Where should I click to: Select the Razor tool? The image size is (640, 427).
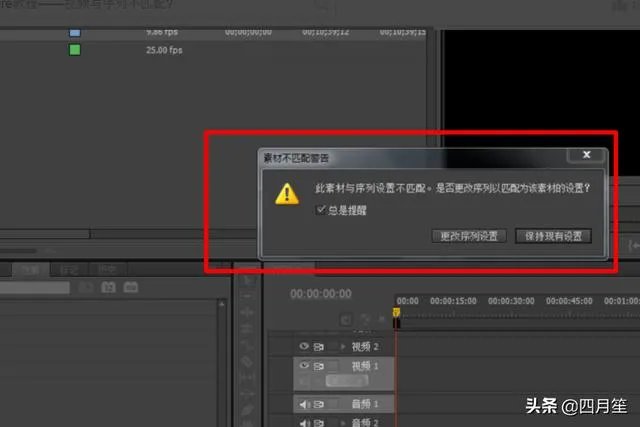[247, 362]
